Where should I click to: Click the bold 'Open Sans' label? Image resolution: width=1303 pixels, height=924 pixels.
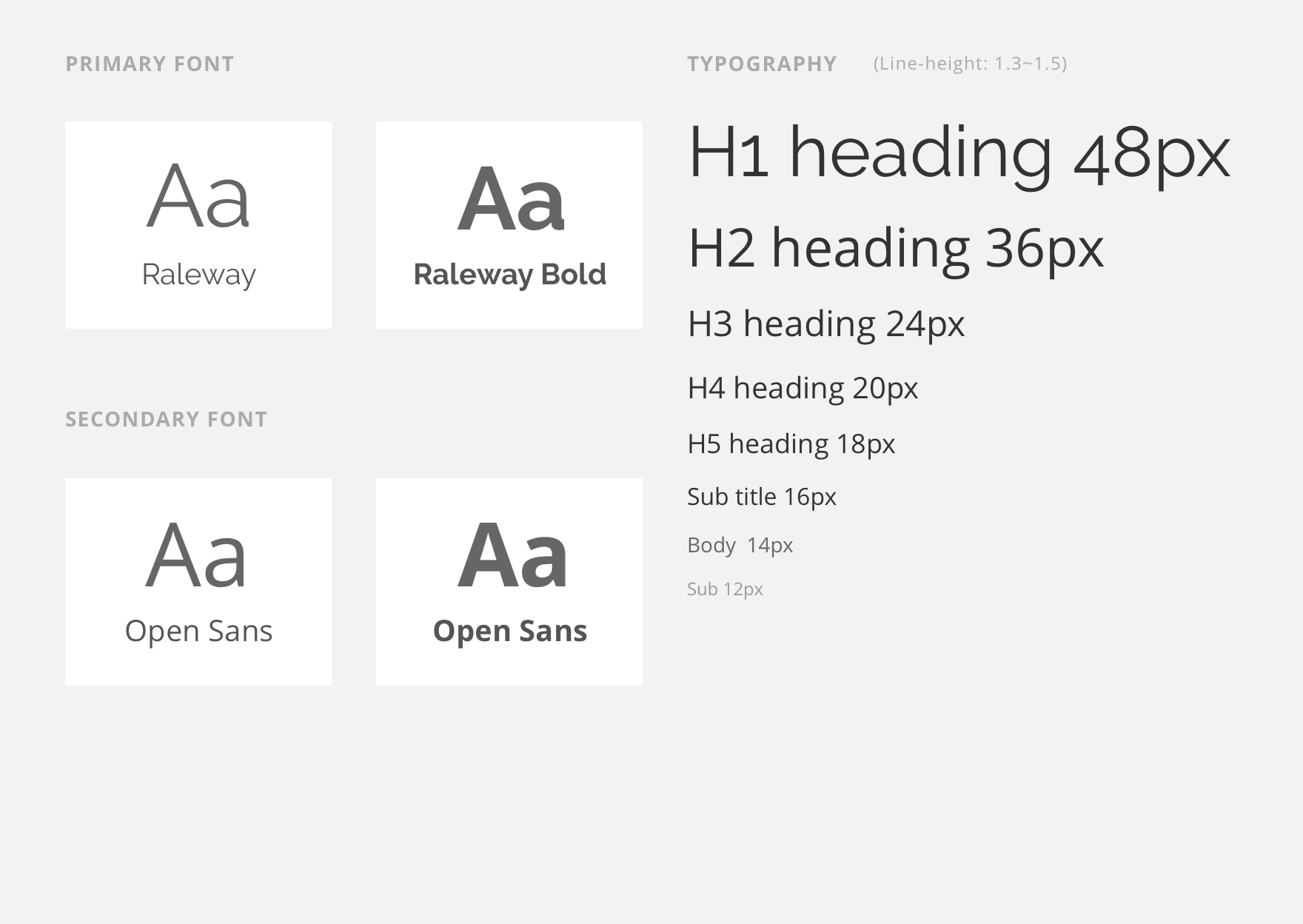509,632
